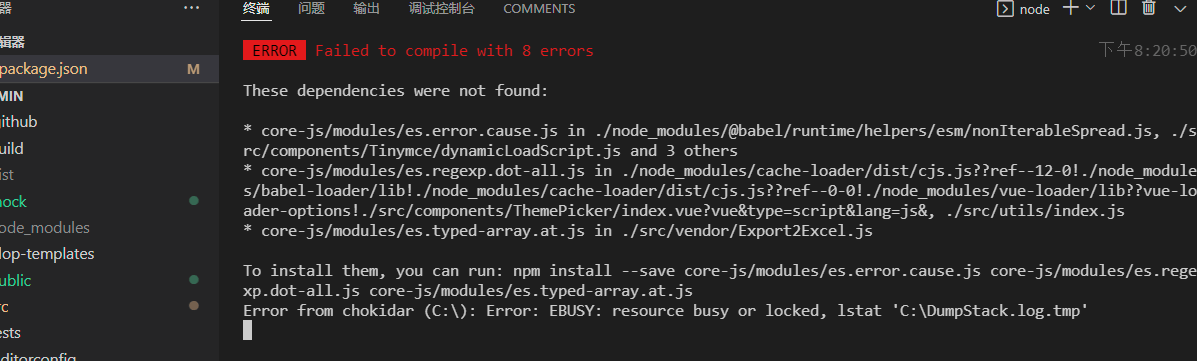Open the 调试控制台 tab

tap(441, 9)
